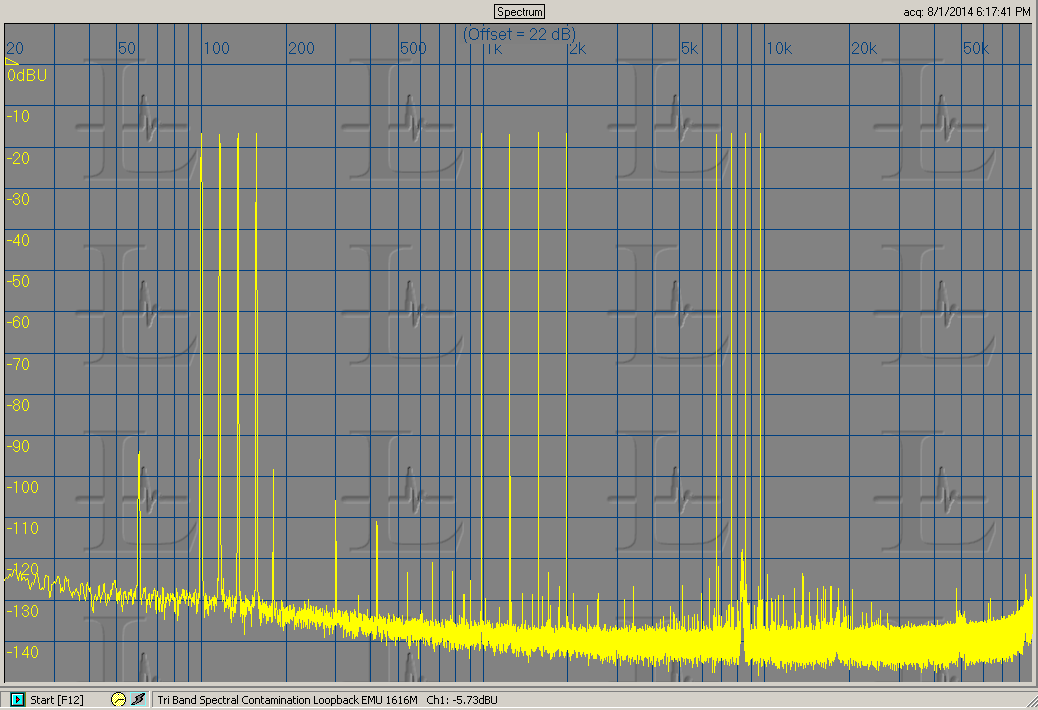1038x710 pixels.
Task: Click the 10k frequency axis label
Action: point(779,48)
